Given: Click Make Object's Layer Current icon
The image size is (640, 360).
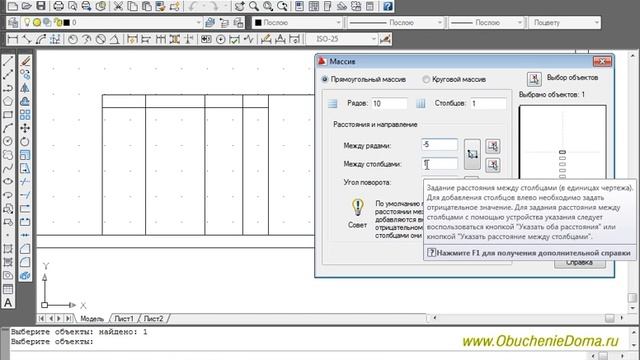Looking at the screenshot, I should click(x=210, y=22).
